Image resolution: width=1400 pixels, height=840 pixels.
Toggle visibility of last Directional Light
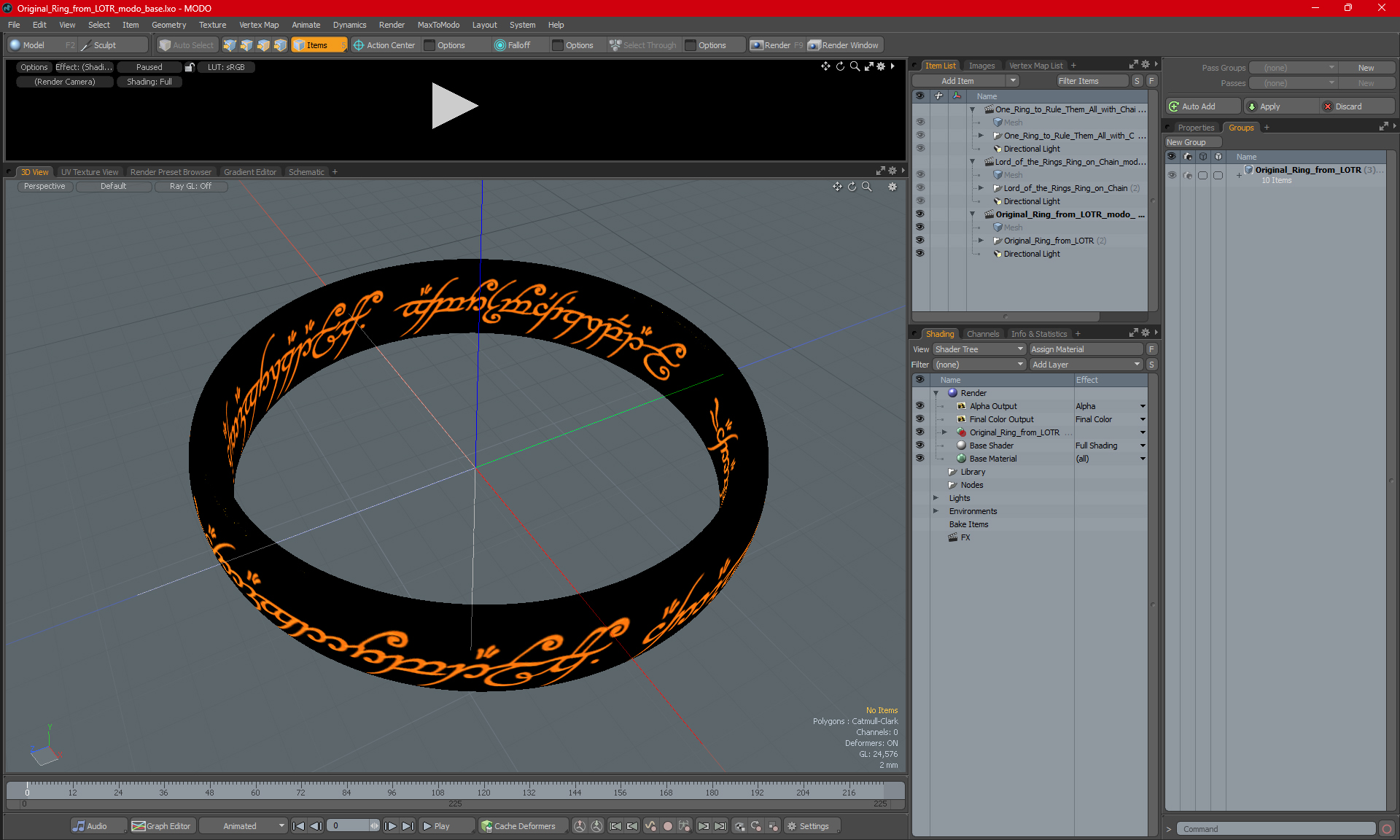[x=920, y=254]
